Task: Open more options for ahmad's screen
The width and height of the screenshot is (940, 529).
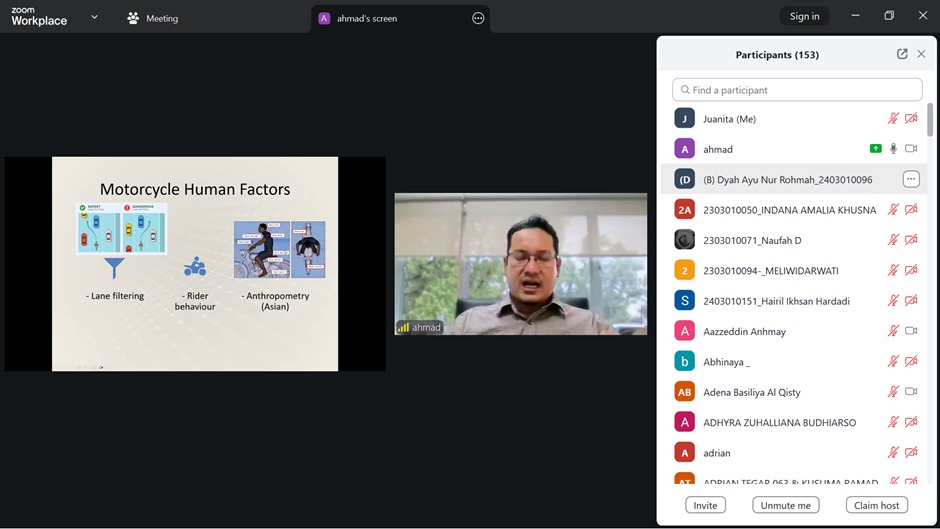Action: point(478,18)
